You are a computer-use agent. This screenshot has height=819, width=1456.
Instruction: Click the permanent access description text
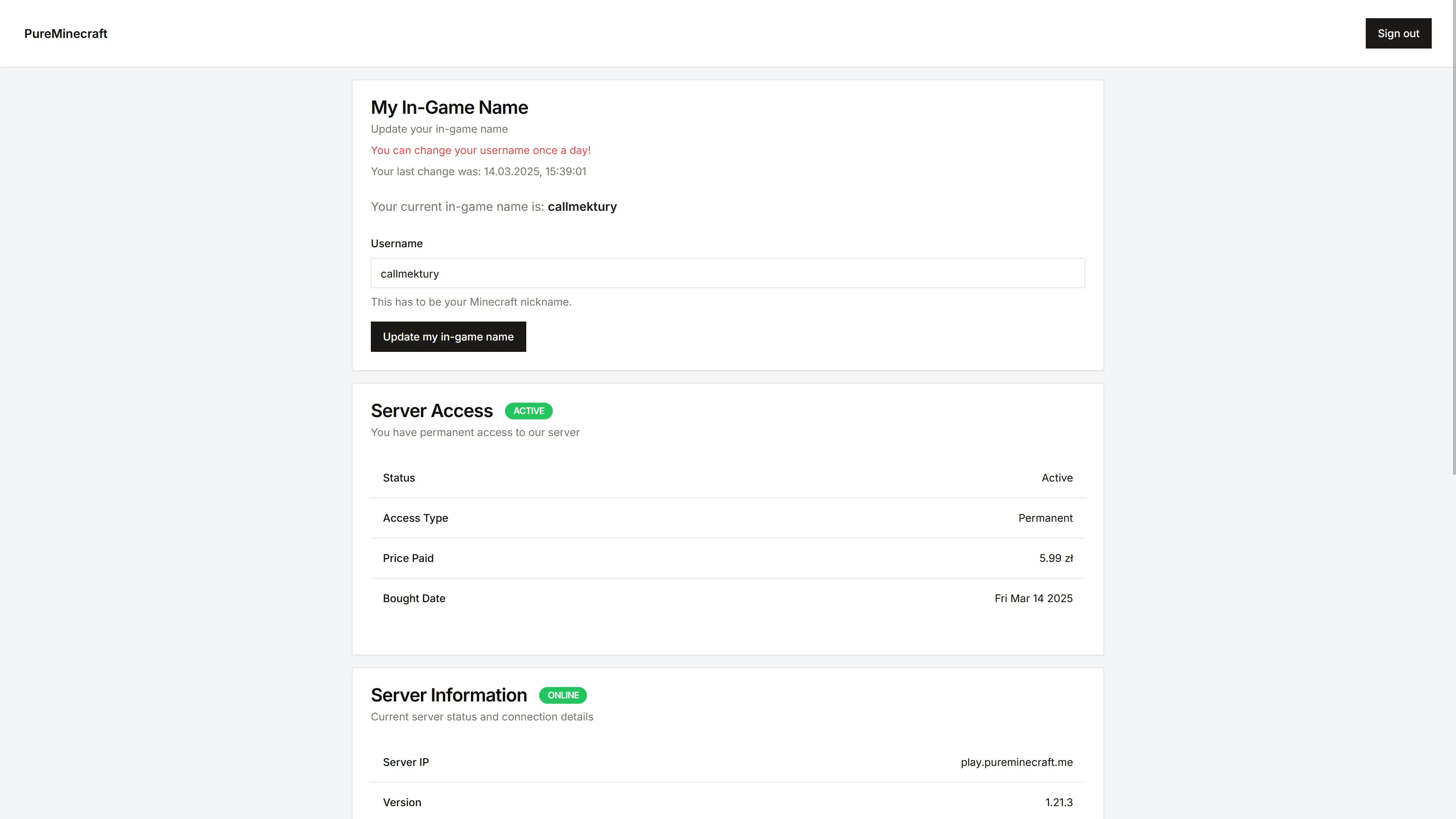[475, 432]
